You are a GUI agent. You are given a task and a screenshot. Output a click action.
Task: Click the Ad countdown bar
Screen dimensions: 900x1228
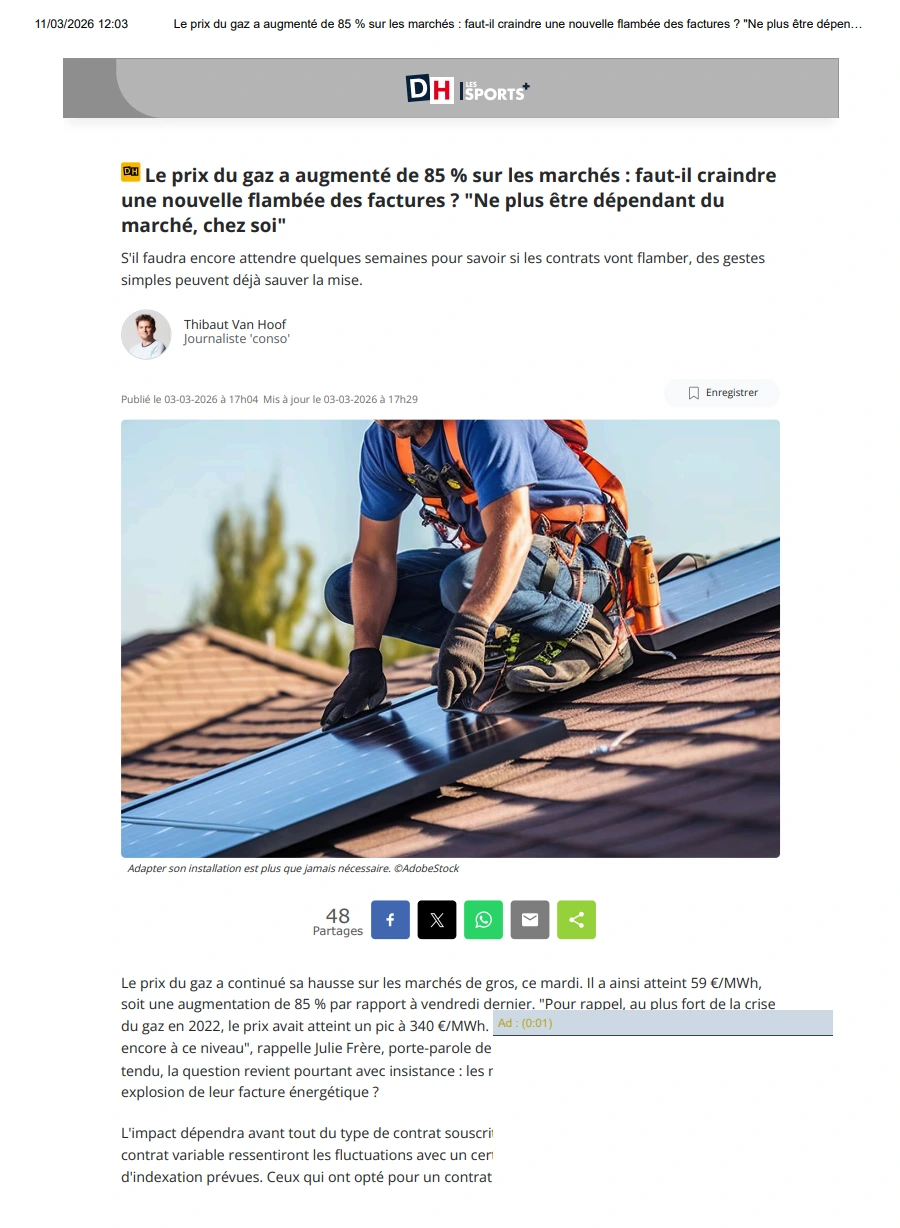pos(662,1023)
